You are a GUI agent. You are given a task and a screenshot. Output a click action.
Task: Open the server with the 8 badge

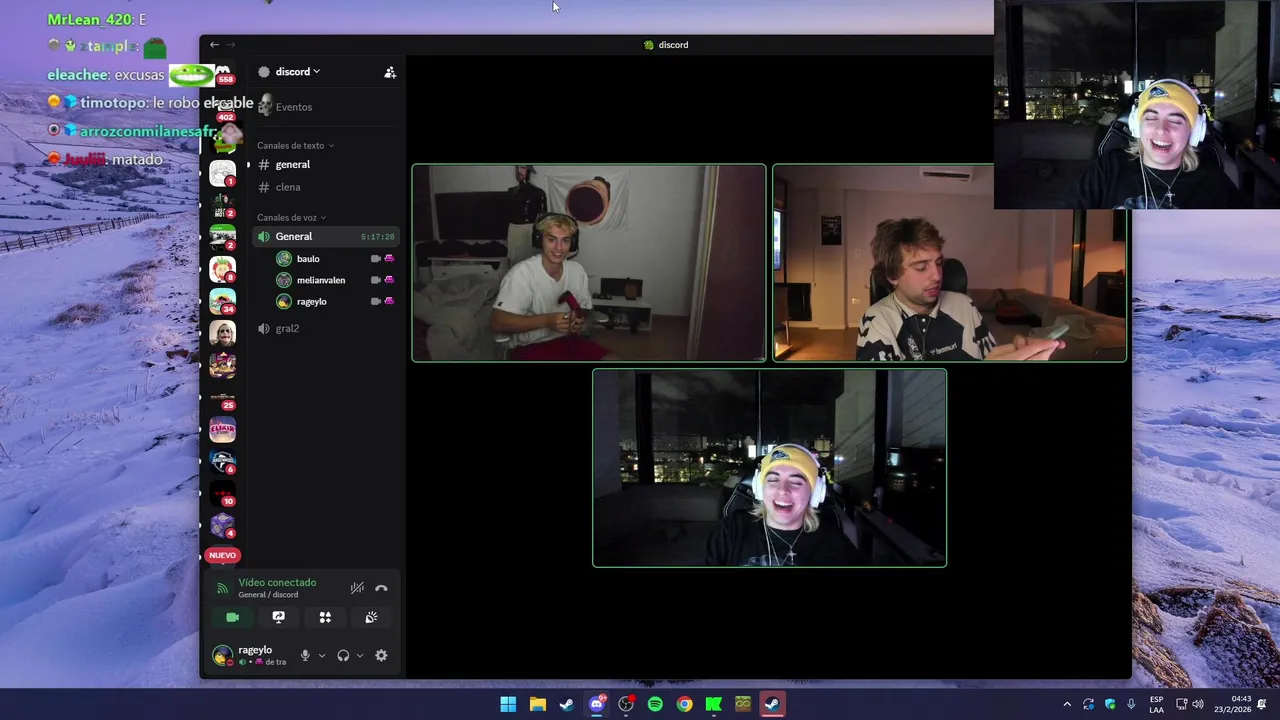(x=222, y=269)
